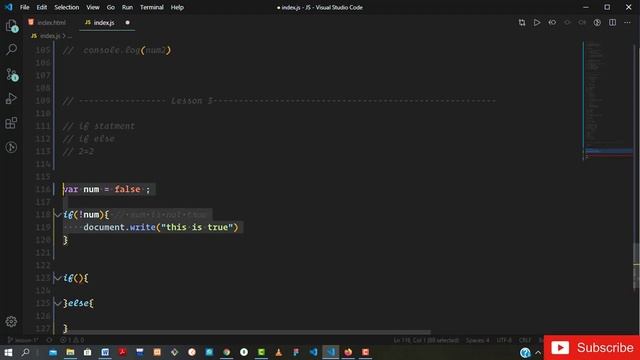Click the YouTube Subscribe button

click(592, 348)
